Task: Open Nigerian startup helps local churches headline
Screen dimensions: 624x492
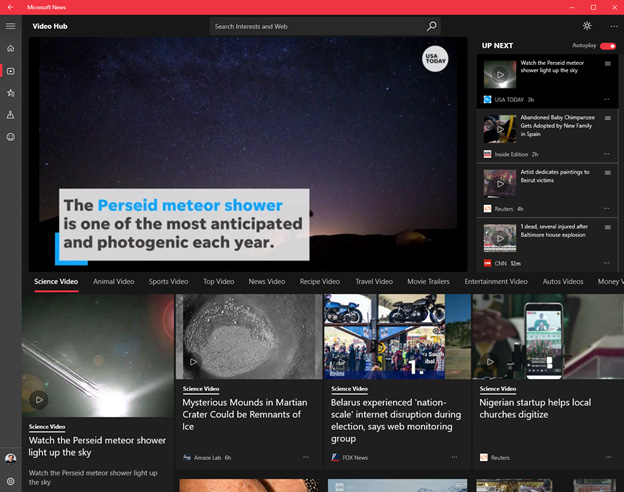Action: tap(535, 408)
